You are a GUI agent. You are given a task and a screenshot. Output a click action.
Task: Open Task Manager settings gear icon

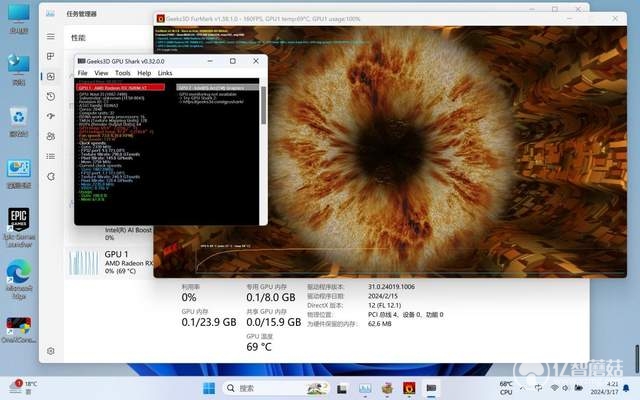coord(51,351)
